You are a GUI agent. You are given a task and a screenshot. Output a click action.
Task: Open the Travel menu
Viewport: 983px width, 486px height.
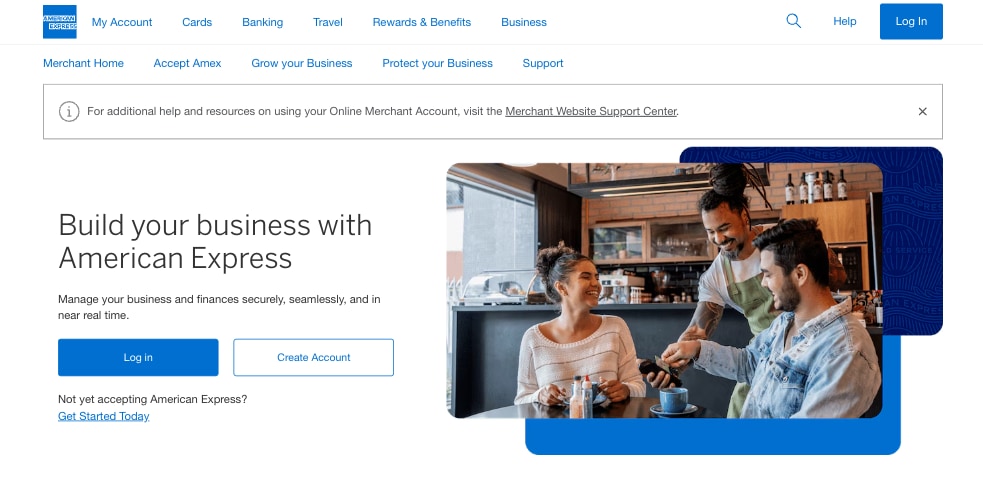tap(327, 22)
